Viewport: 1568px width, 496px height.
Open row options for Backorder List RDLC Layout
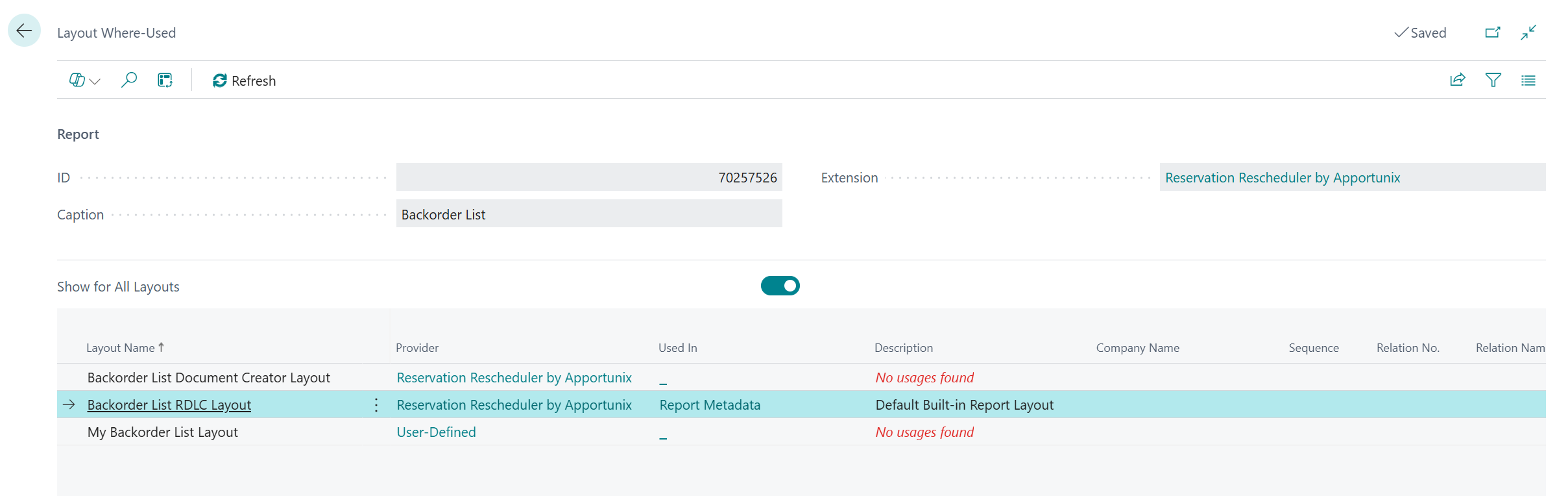coord(376,405)
